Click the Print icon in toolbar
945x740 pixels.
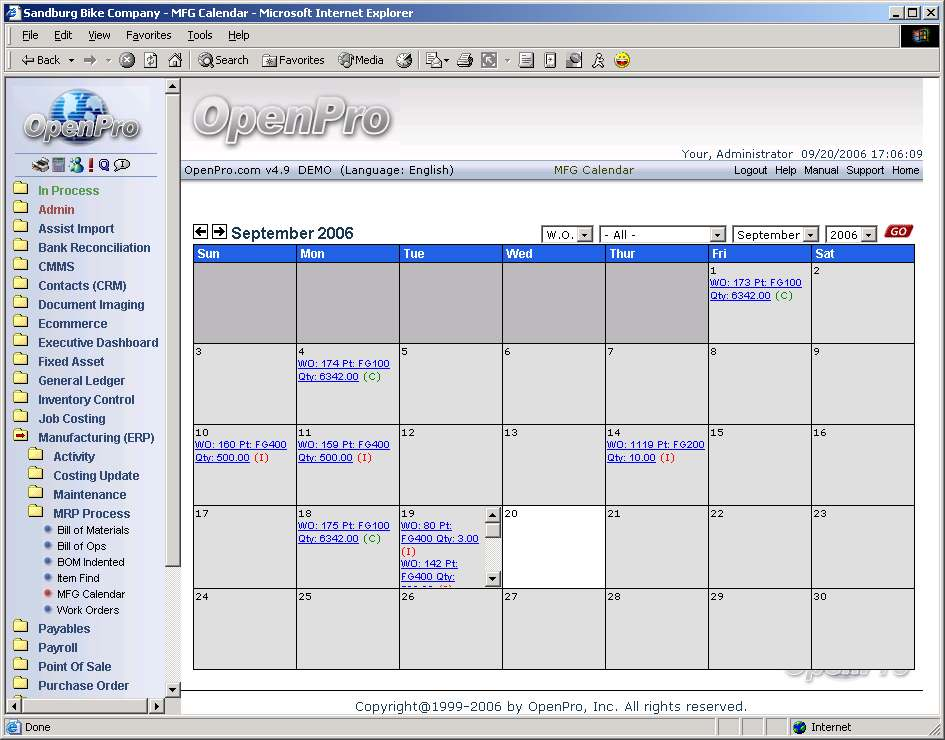[464, 60]
